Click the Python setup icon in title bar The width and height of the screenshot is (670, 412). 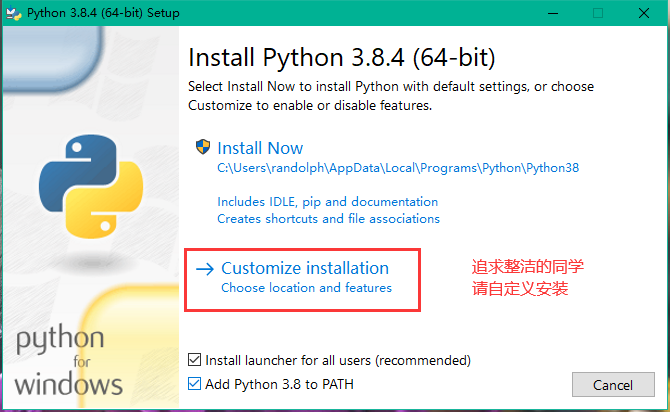(14, 13)
